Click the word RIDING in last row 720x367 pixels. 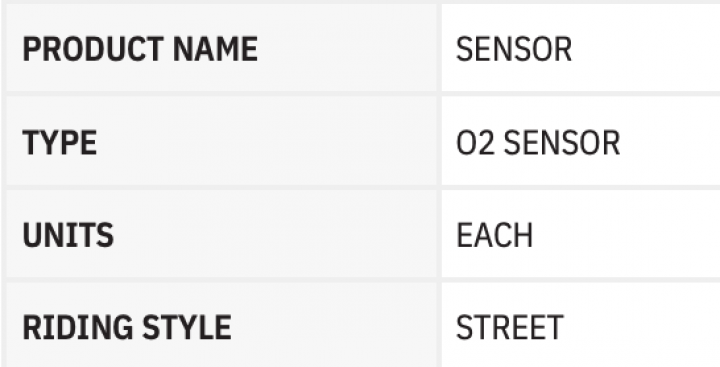(77, 327)
